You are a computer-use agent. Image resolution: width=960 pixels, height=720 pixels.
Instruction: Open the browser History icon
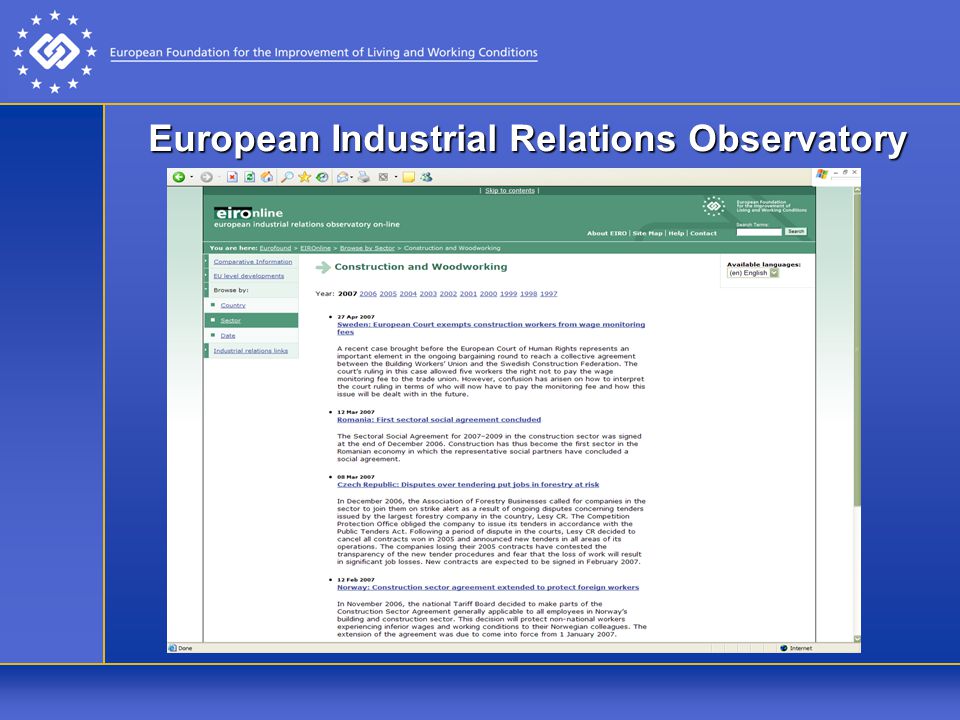(x=322, y=177)
